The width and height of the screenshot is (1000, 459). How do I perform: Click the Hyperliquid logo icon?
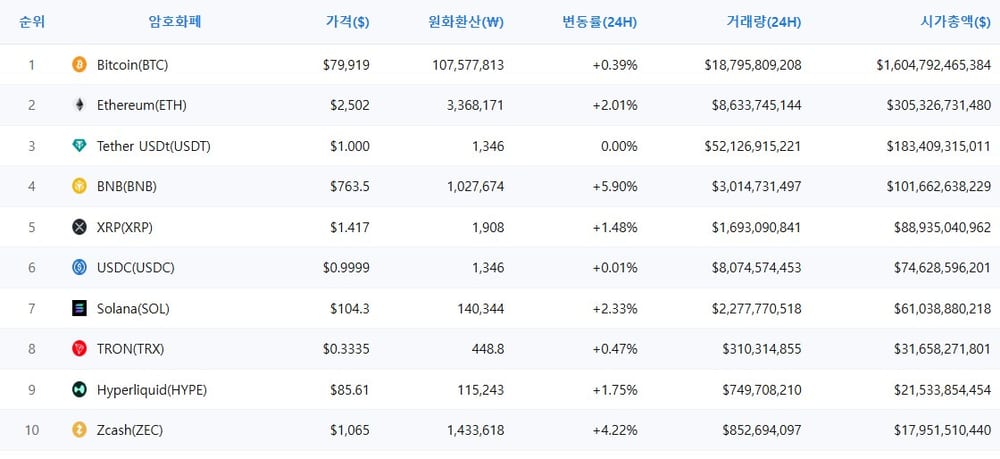[79, 390]
